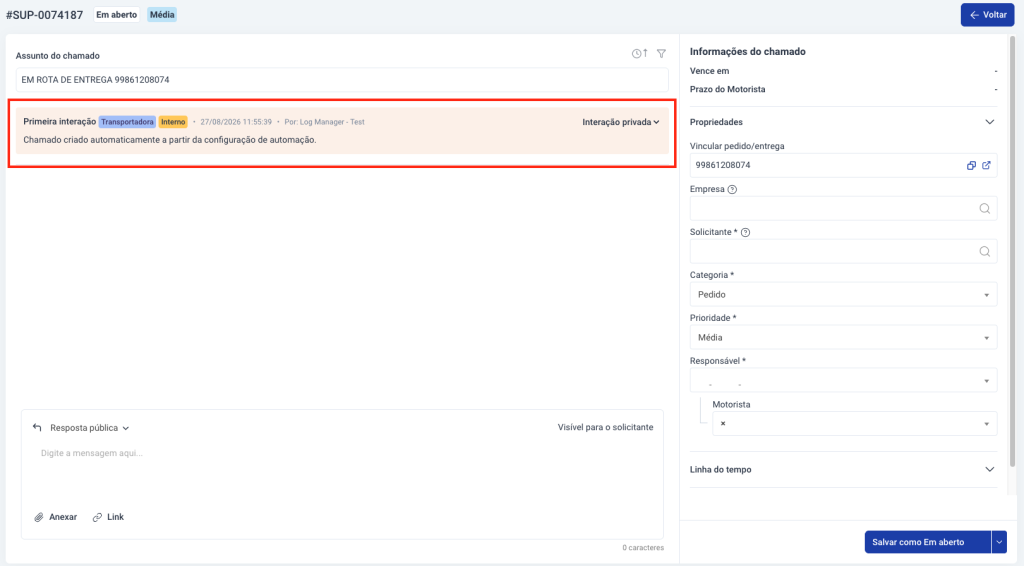Screen dimensions: 1024x566
Task: Open the Resposta pública reply type dropdown
Action: (x=89, y=428)
